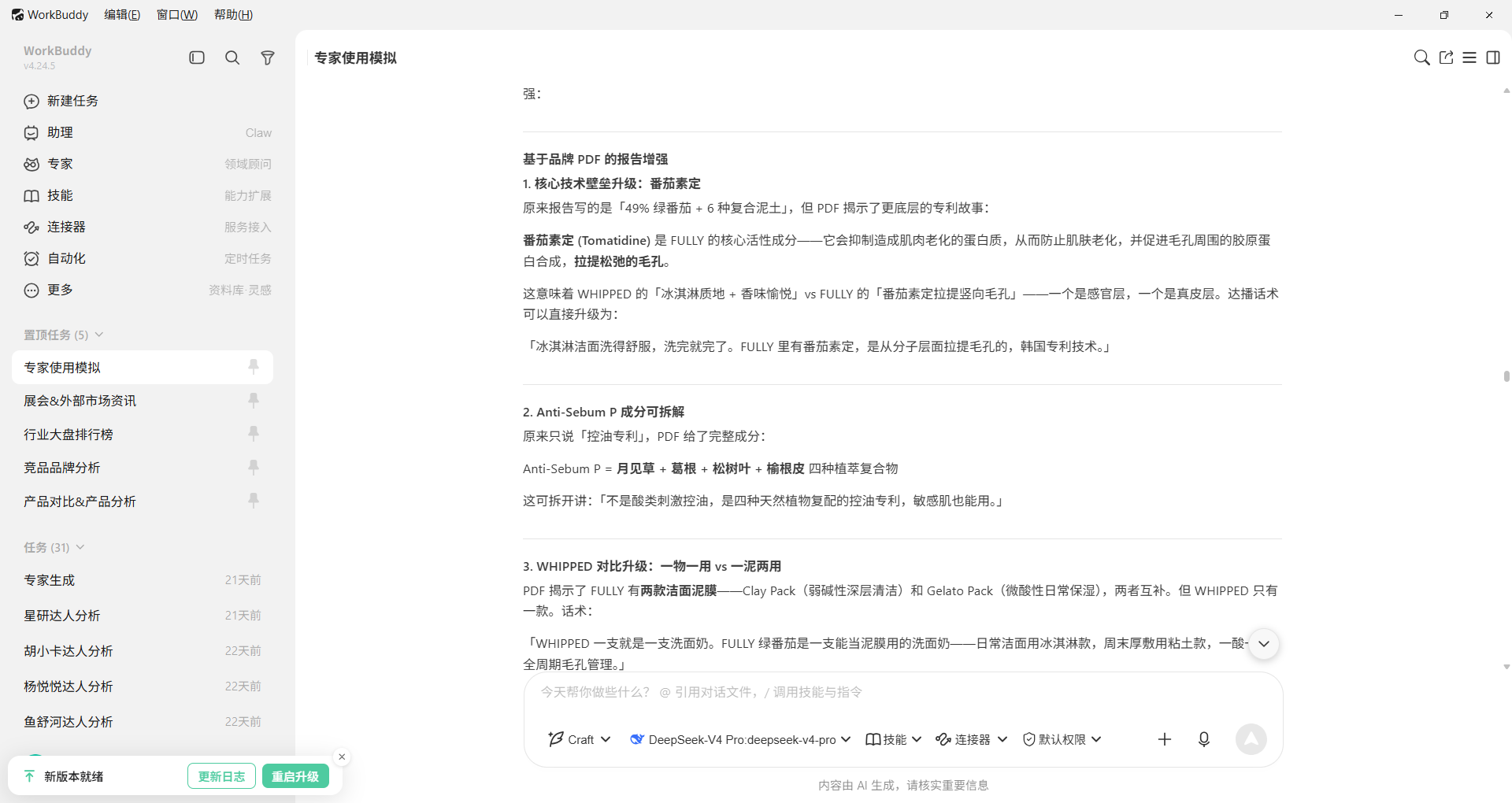This screenshot has width=1512, height=803.
Task: Click the task filter funnel icon
Action: tap(268, 57)
